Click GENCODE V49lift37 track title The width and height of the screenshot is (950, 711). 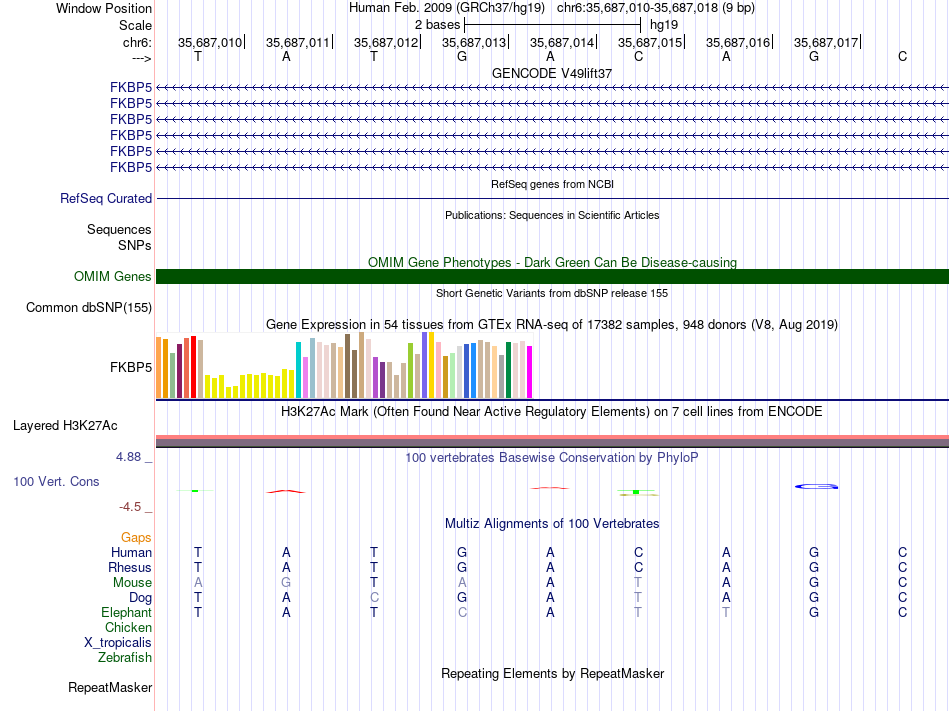pyautogui.click(x=552, y=73)
